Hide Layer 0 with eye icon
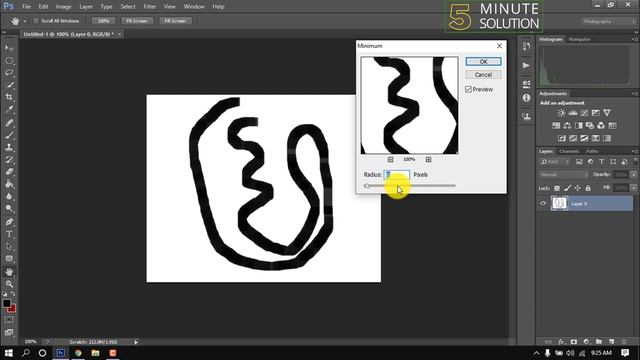This screenshot has width=640, height=360. [543, 203]
